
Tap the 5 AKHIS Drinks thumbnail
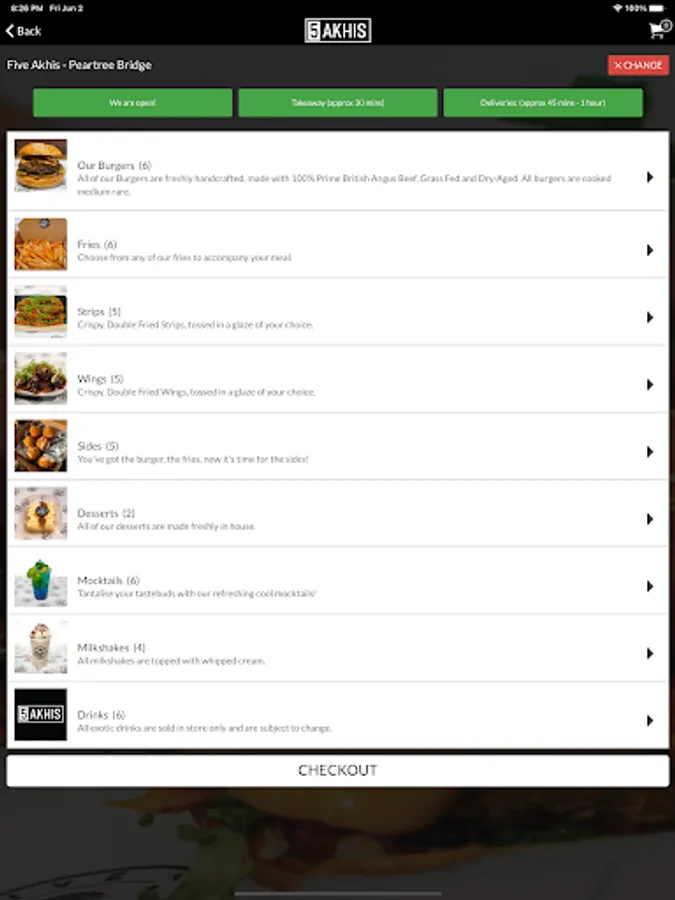(x=41, y=715)
